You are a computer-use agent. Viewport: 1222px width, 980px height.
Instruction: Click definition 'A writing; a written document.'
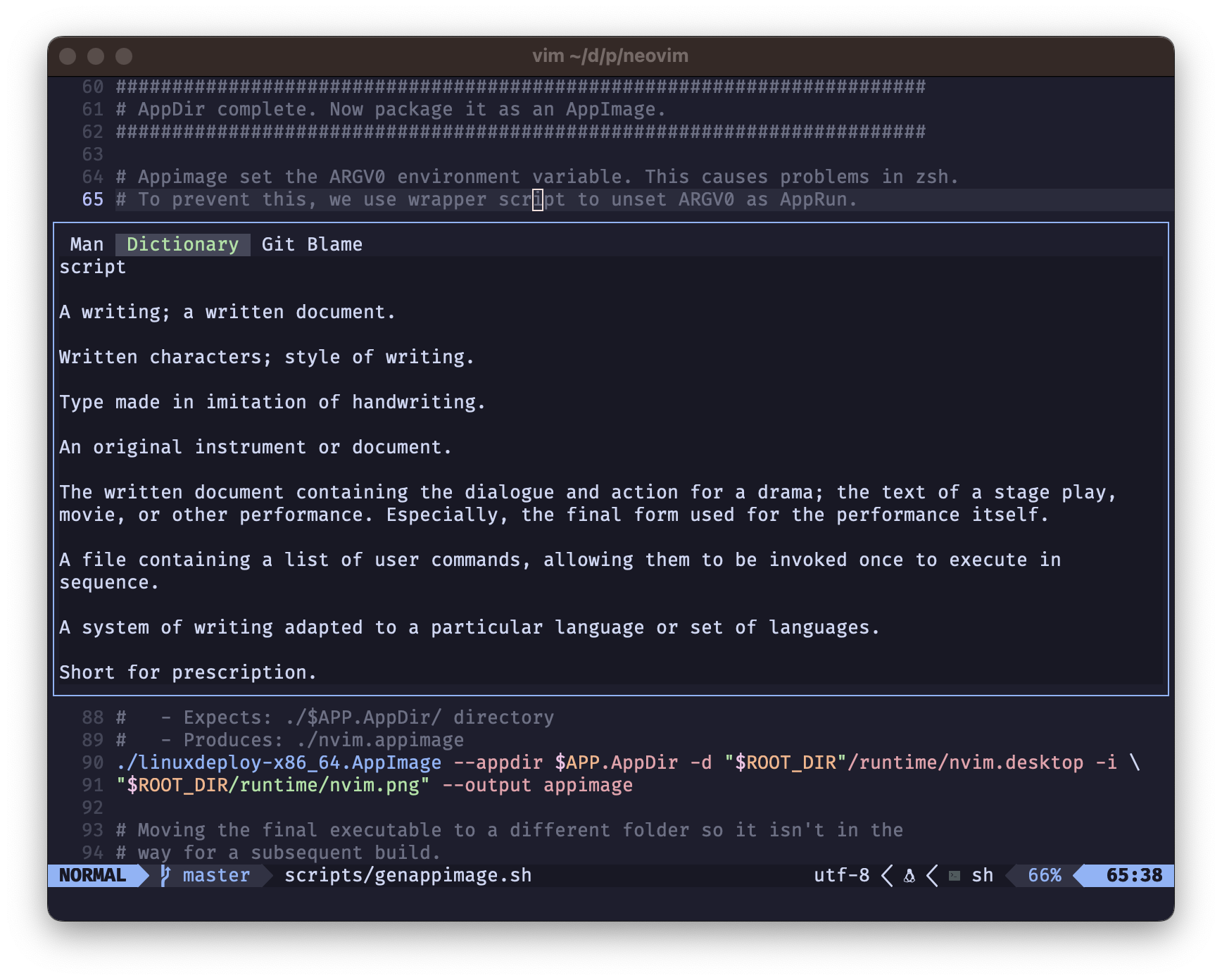point(227,312)
